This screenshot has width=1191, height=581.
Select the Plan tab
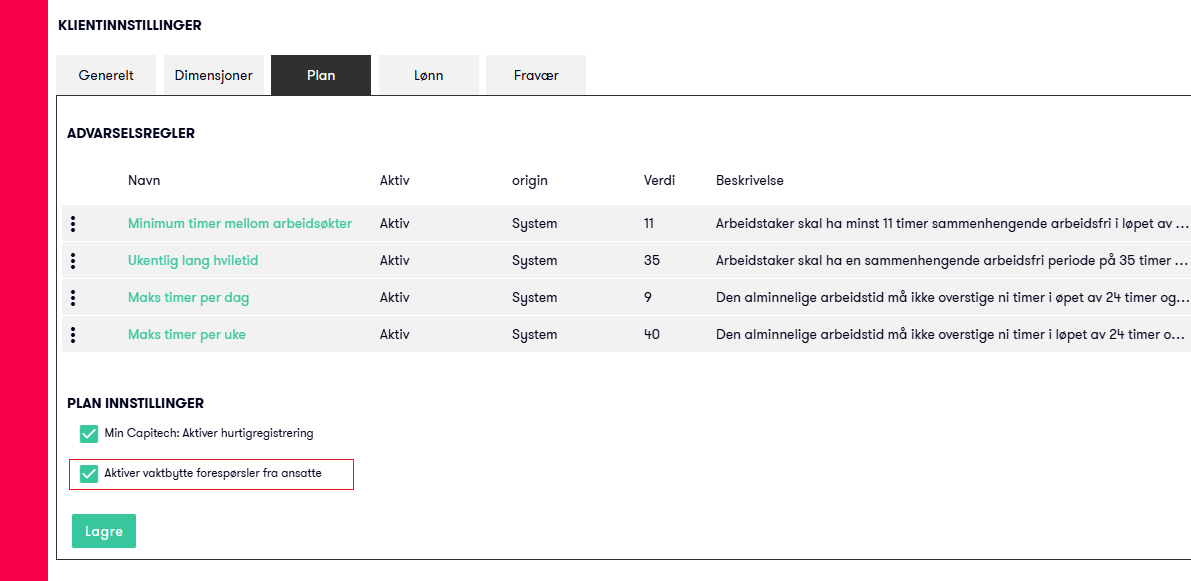(x=321, y=76)
